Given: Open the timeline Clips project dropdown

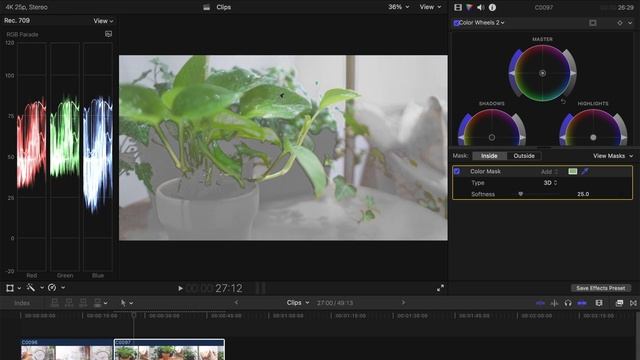Looking at the screenshot, I should (298, 303).
